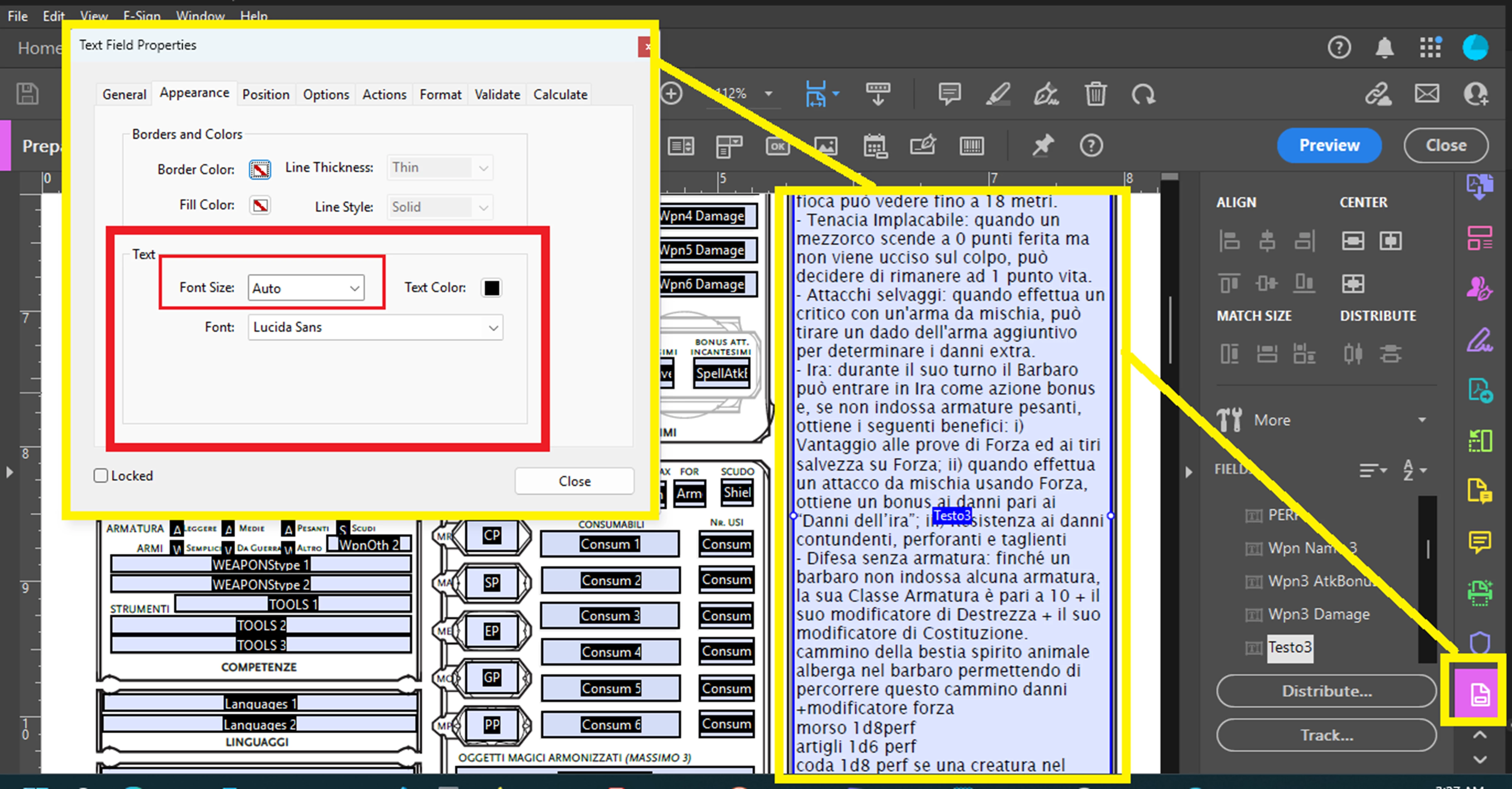Open the Calculate tab
Screen dimensions: 1512x789
click(x=560, y=94)
